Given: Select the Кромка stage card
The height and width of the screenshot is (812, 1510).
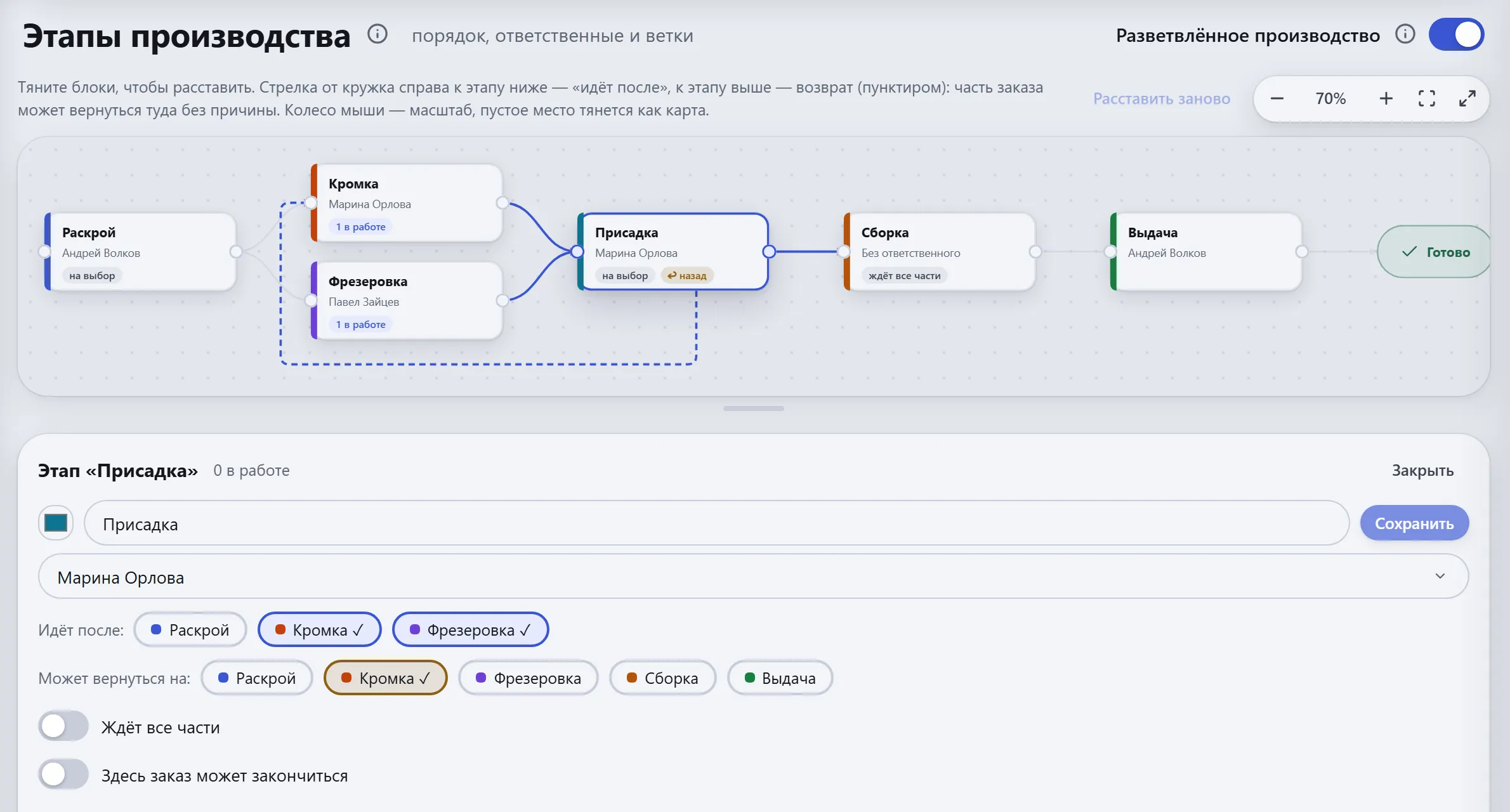Looking at the screenshot, I should click(x=407, y=203).
